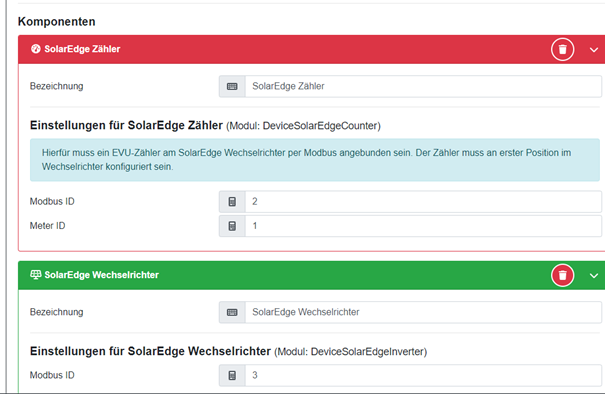Click calculator icon next to Zähler Modbus ID
Viewport: 605px width, 394px height.
tap(232, 201)
